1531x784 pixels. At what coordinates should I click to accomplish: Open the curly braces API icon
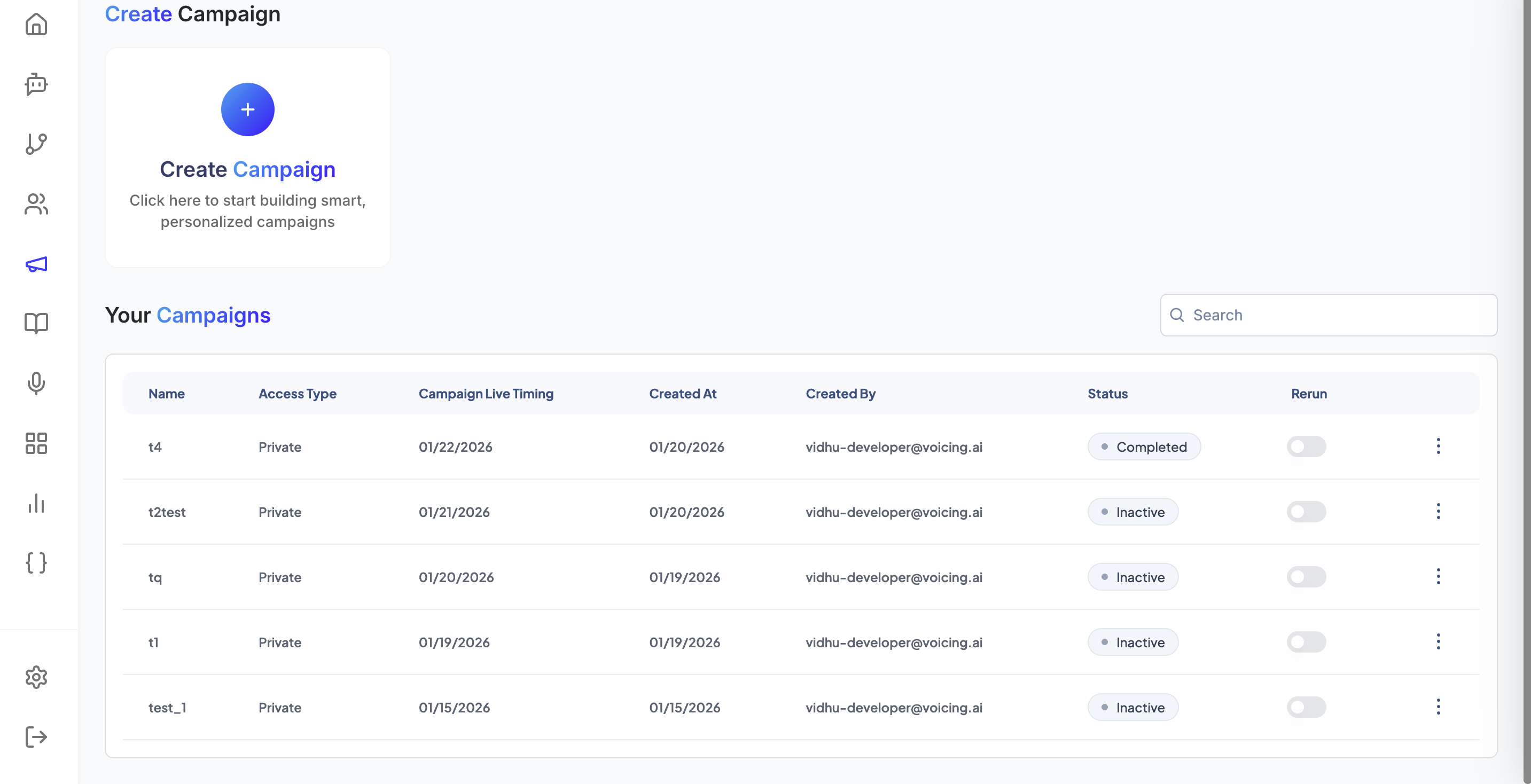36,562
